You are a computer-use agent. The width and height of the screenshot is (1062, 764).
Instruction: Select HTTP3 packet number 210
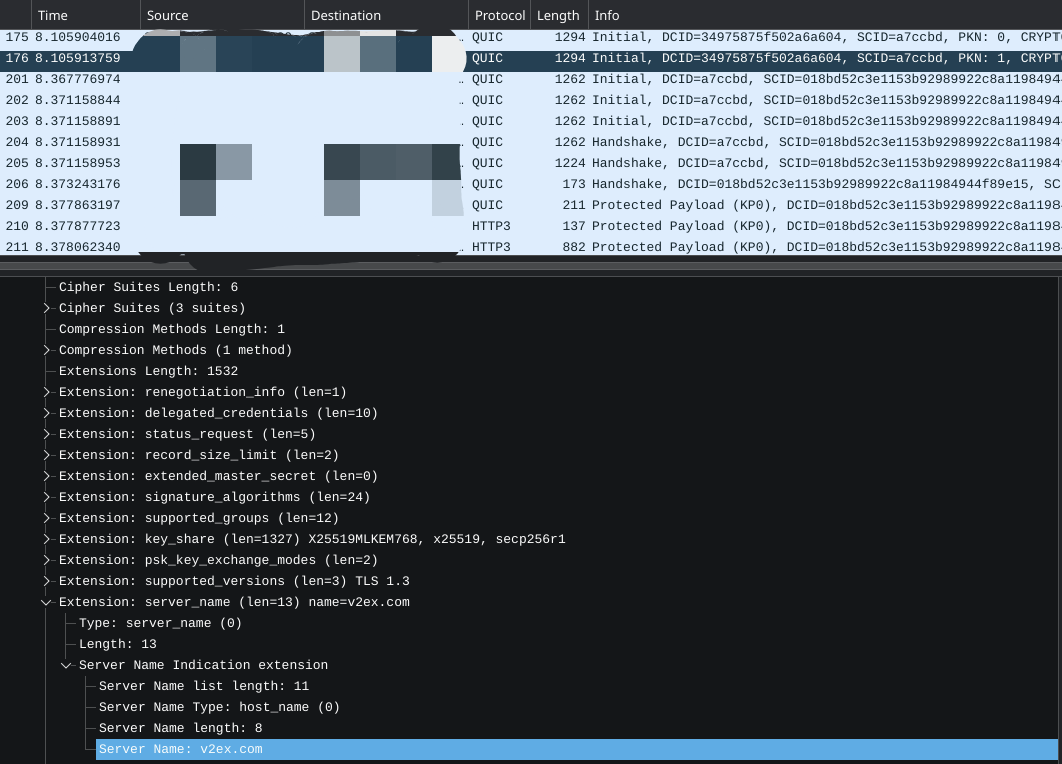tap(600, 226)
